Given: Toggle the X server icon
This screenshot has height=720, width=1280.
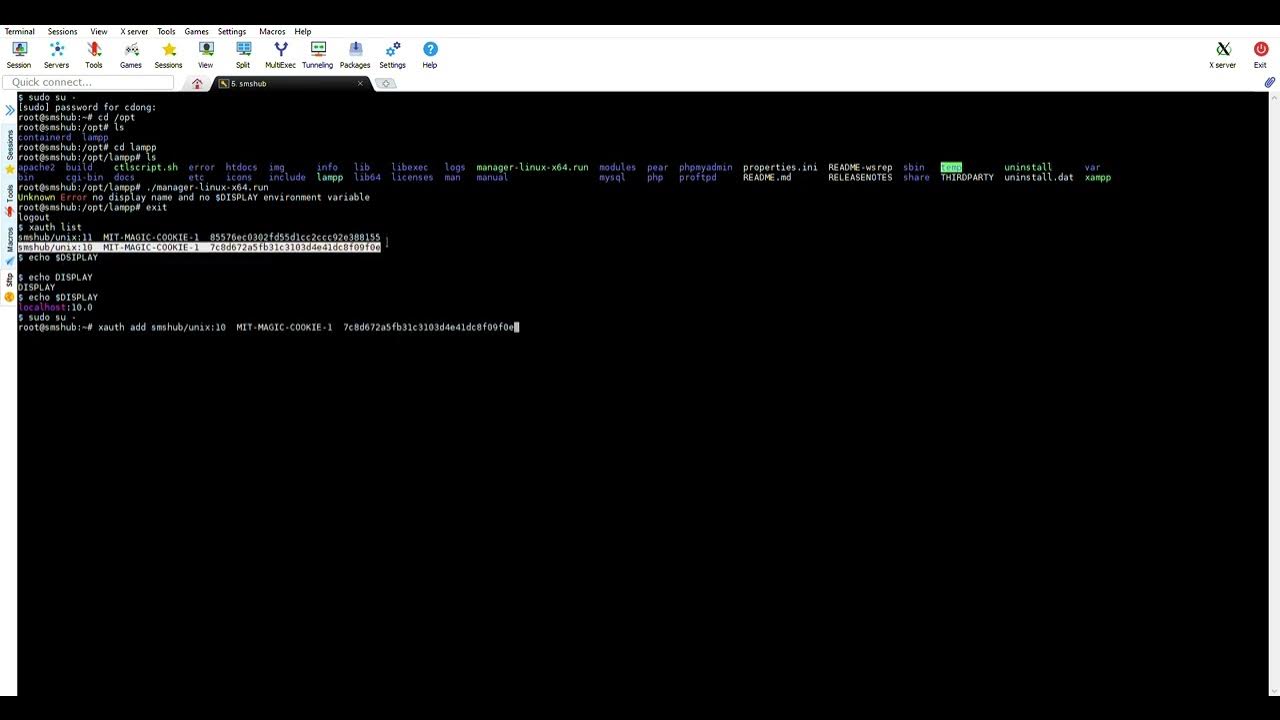Looking at the screenshot, I should tap(1223, 55).
